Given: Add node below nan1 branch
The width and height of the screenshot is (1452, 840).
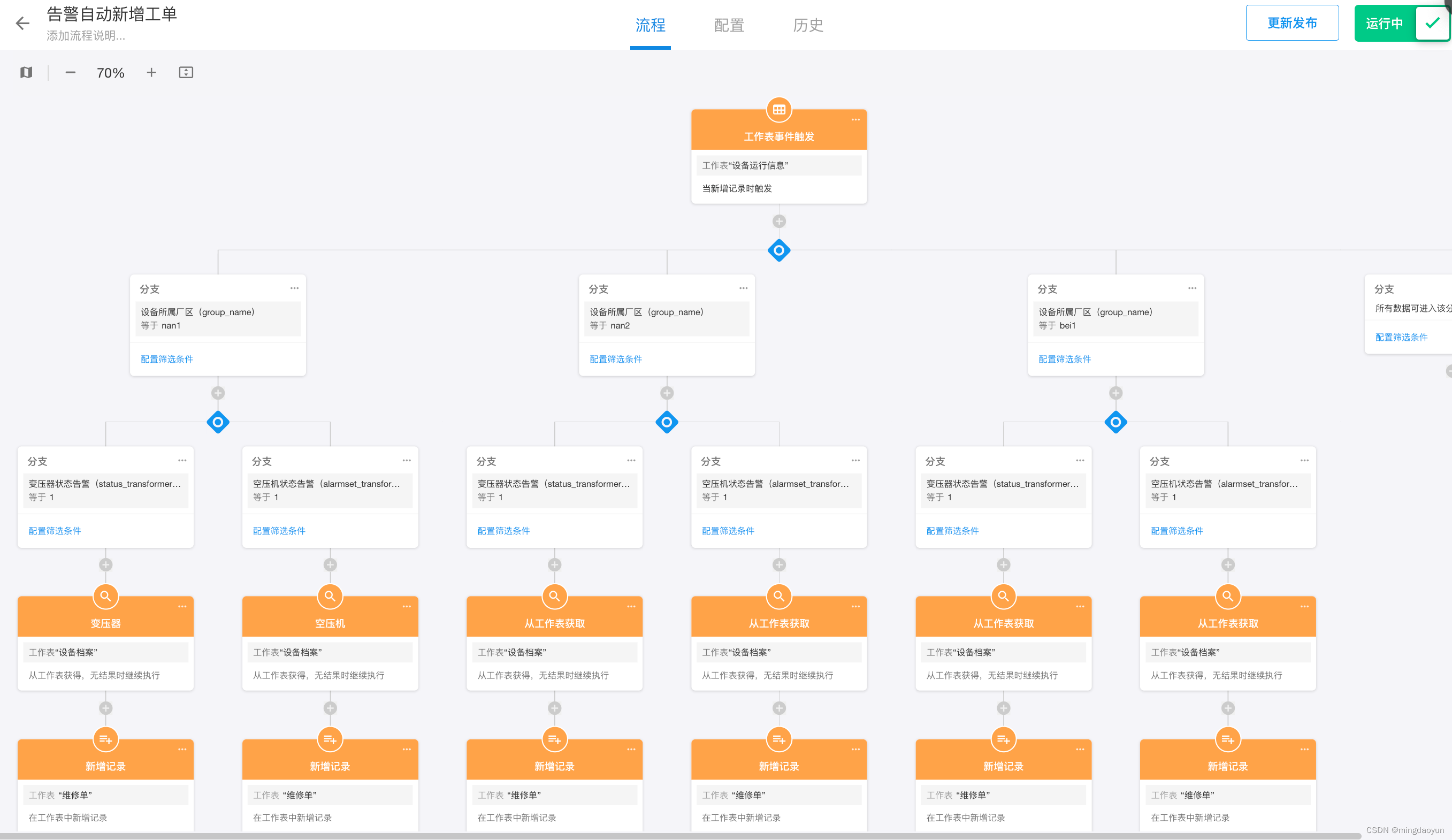Looking at the screenshot, I should coord(218,393).
